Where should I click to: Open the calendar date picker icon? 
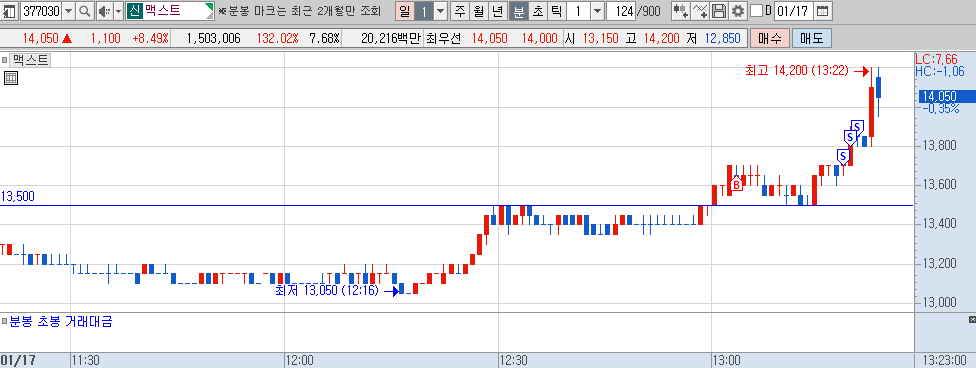coord(822,11)
